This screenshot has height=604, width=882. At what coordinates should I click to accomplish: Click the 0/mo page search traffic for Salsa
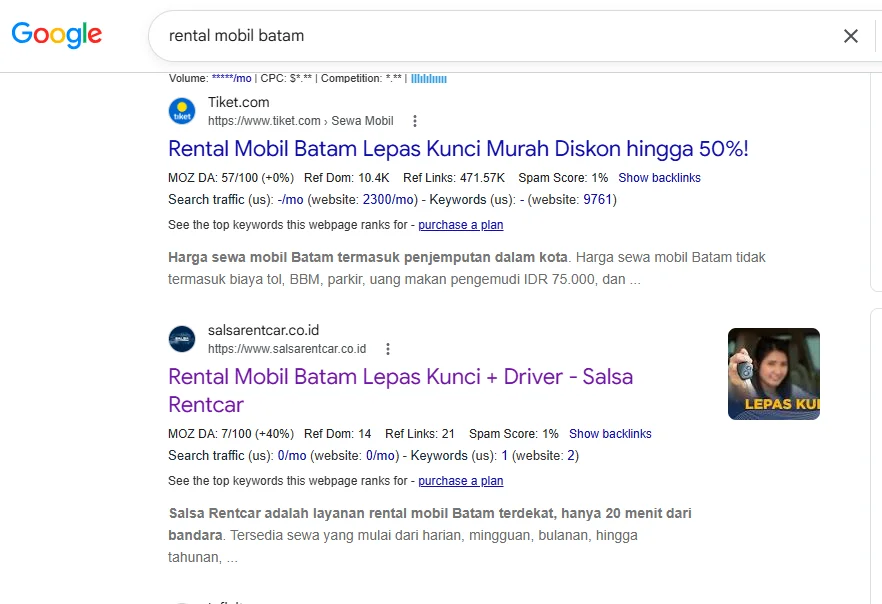[x=292, y=456]
